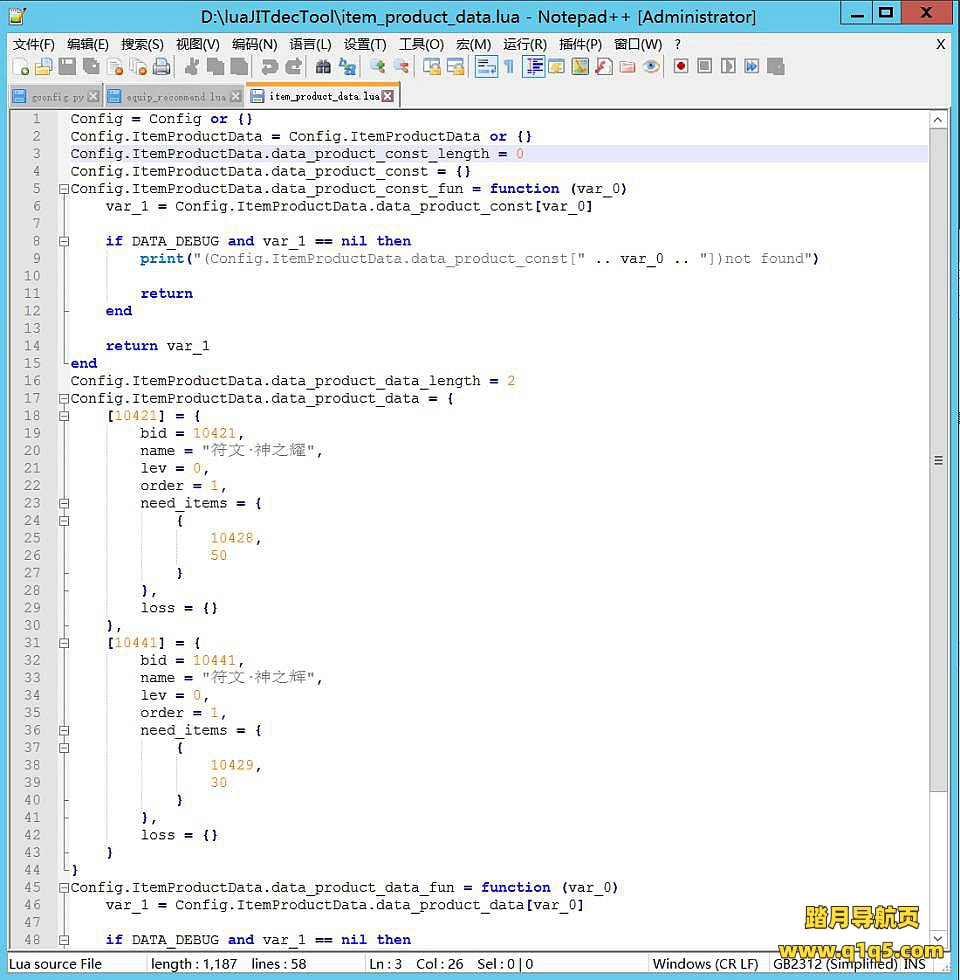This screenshot has width=960, height=980.
Task: Open Find dialog with binoculars icon
Action: pyautogui.click(x=323, y=67)
